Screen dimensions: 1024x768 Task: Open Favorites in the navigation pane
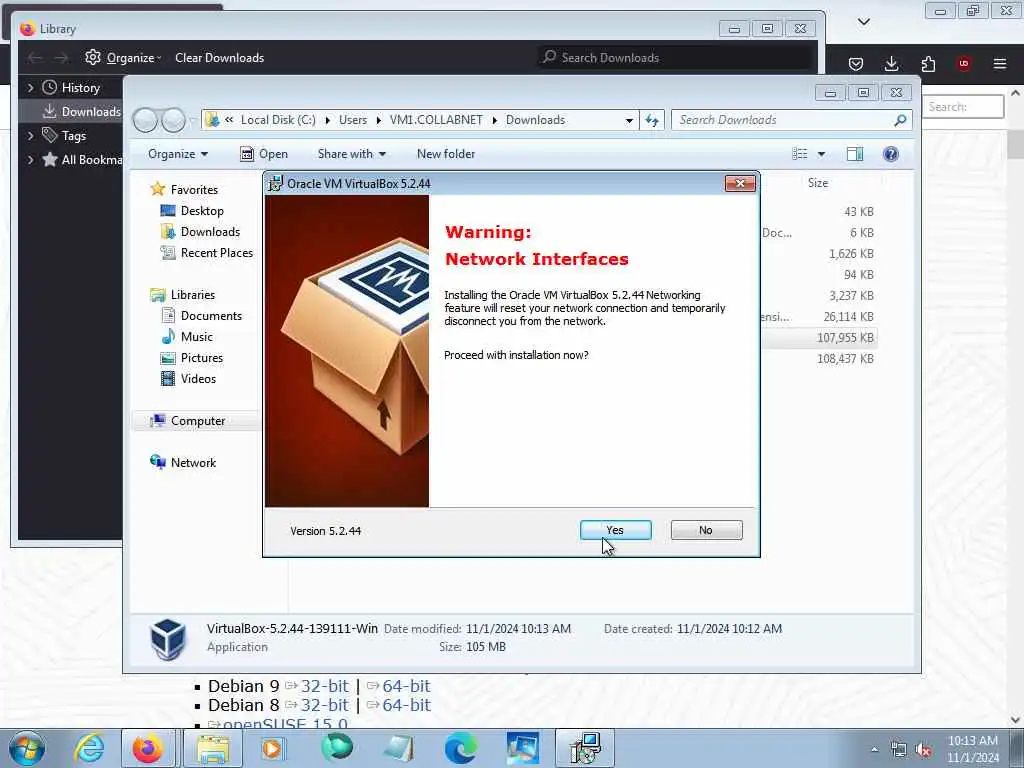pos(194,189)
